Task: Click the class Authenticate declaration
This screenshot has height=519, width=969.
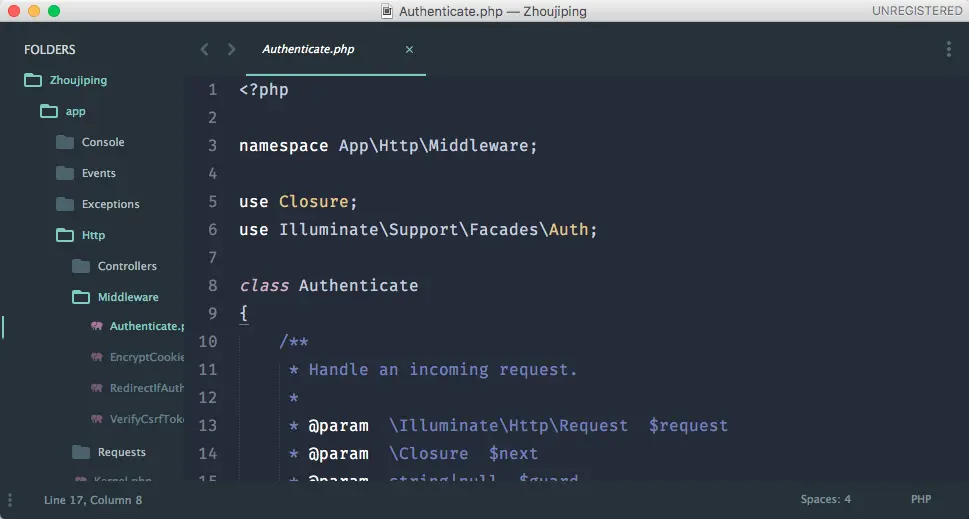Action: click(x=329, y=285)
